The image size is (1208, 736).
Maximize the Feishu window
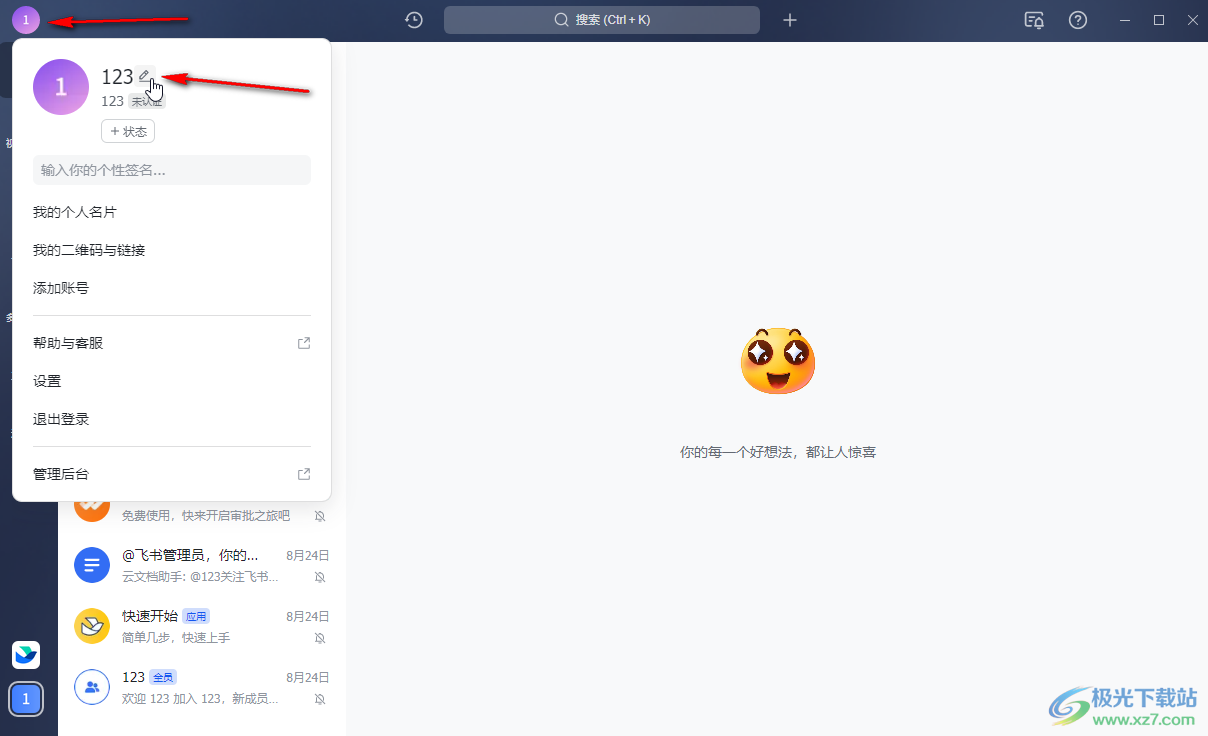(1159, 20)
